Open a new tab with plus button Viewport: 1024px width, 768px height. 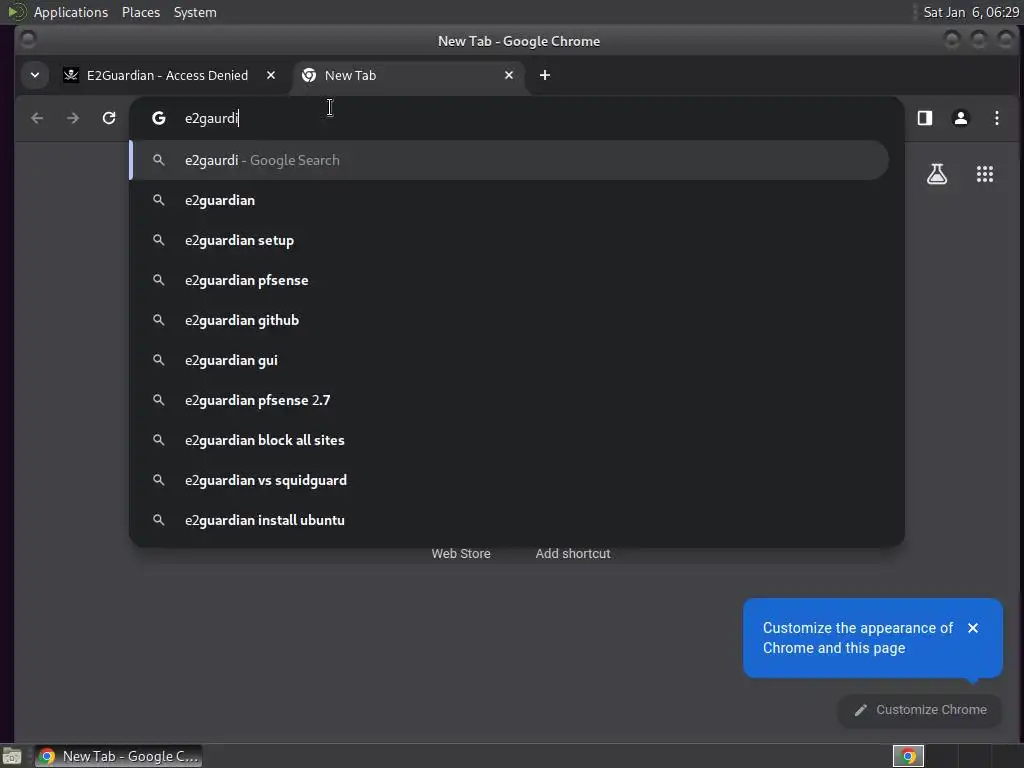pyautogui.click(x=545, y=75)
